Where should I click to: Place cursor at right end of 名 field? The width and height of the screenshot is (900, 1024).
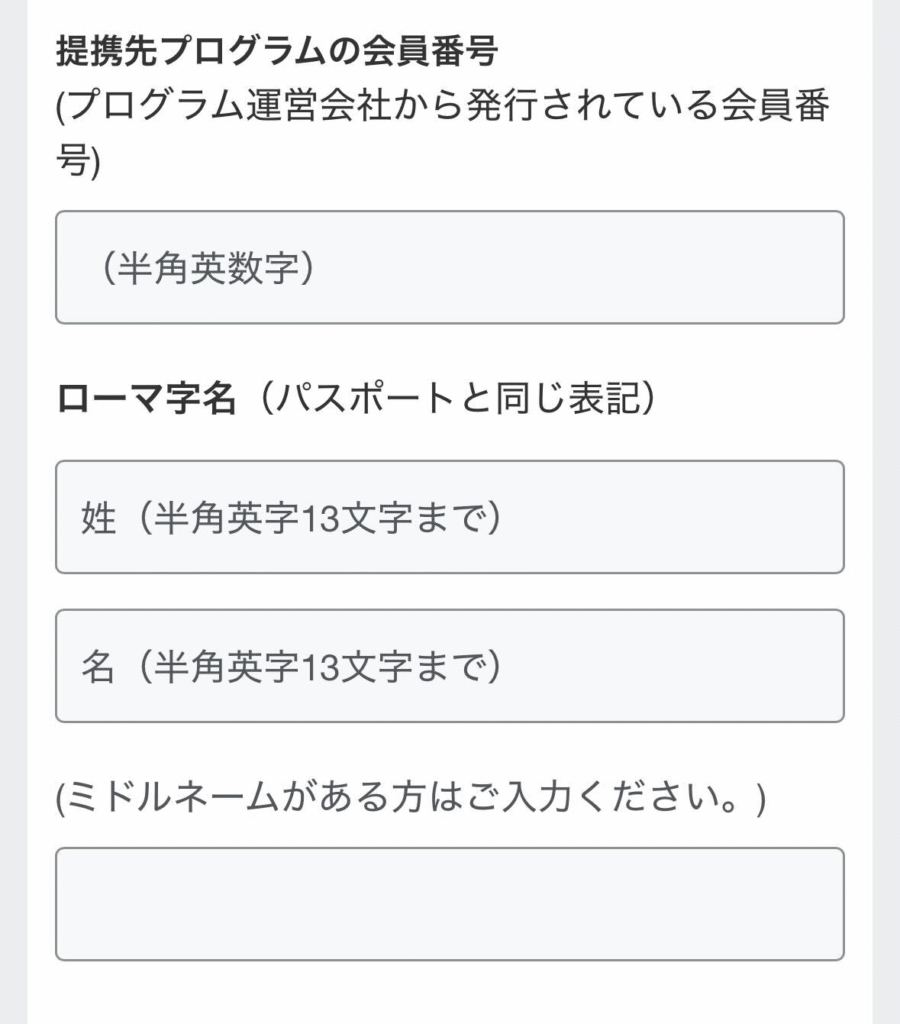(816, 666)
